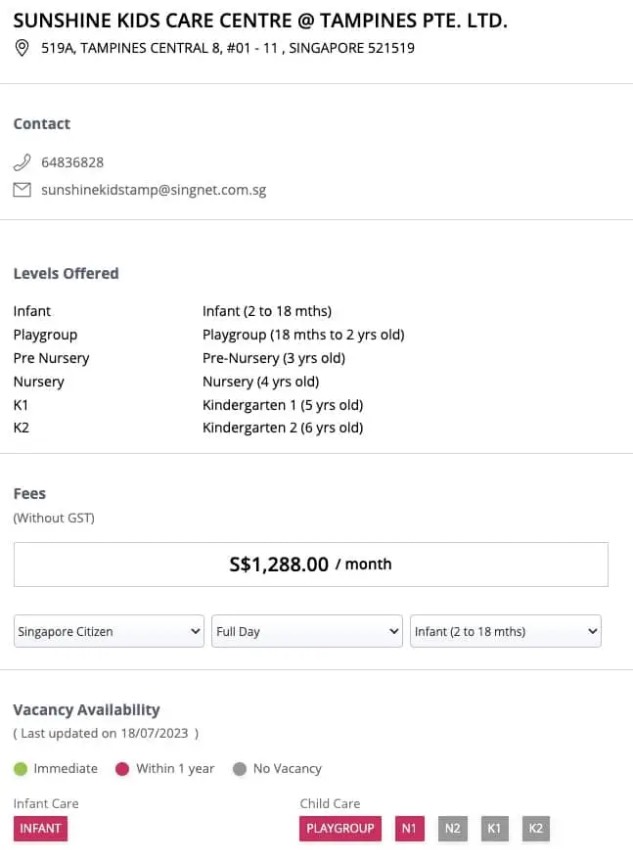
Task: Click the Fees heading
Action: [29, 493]
